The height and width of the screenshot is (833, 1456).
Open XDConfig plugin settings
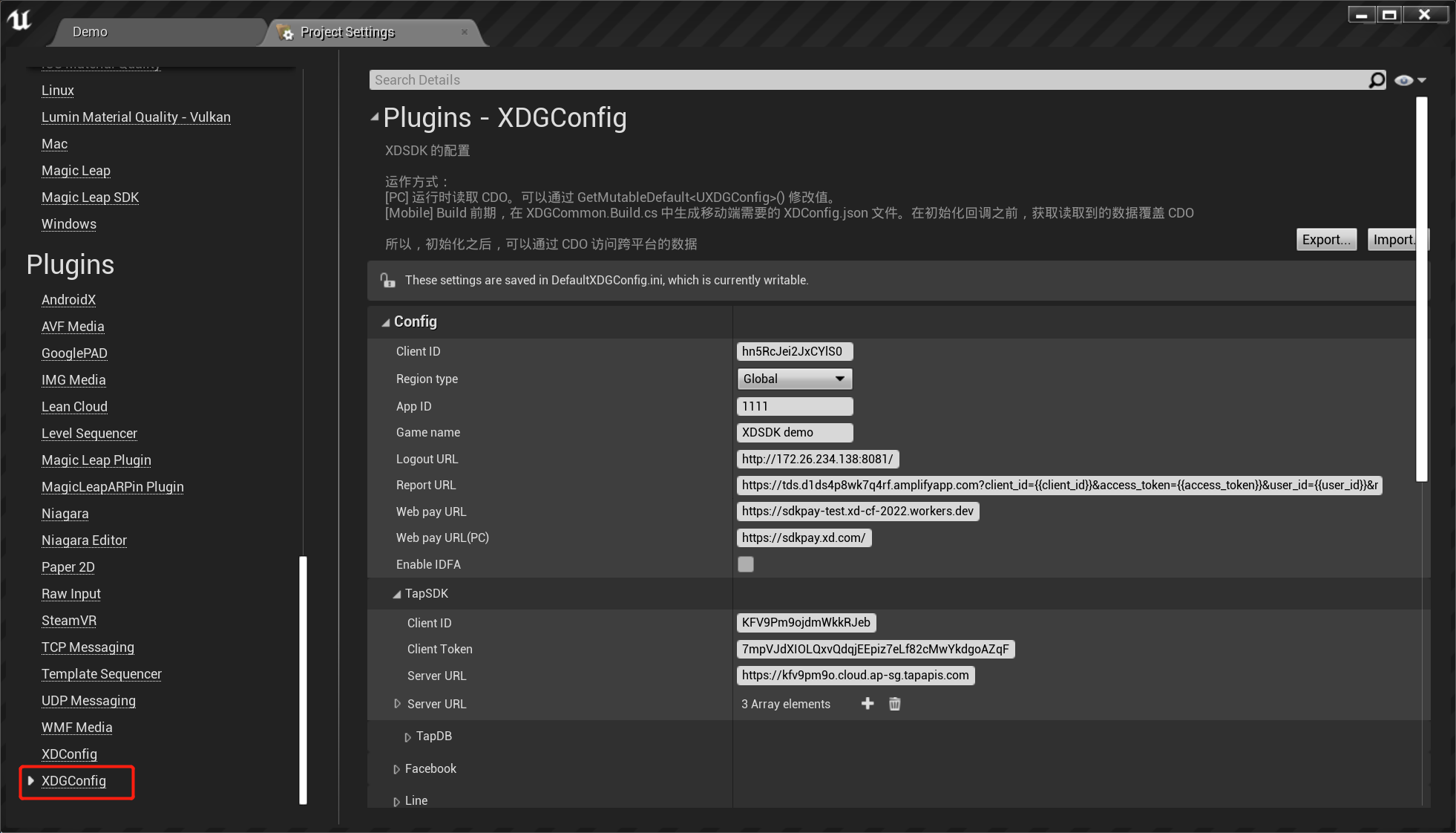point(69,754)
